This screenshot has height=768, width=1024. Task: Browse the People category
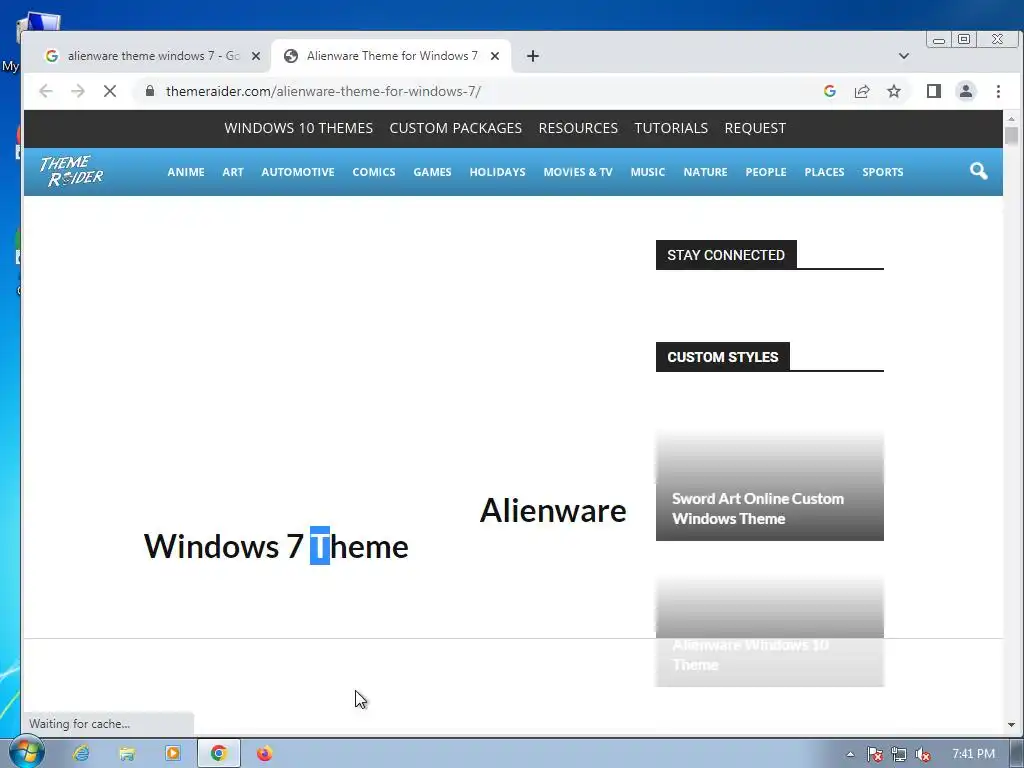click(766, 172)
